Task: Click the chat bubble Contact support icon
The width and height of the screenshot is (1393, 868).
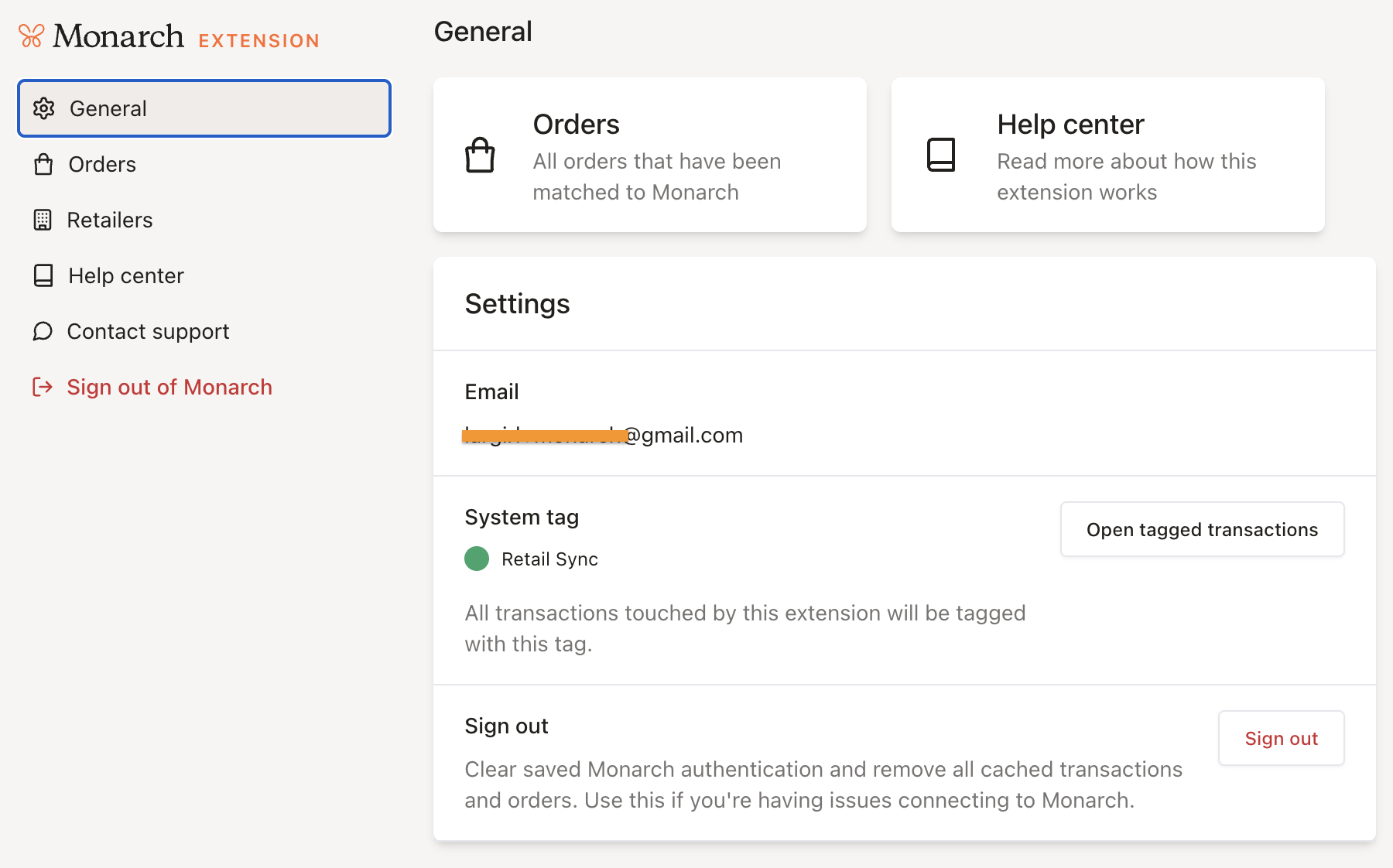Action: coord(43,331)
